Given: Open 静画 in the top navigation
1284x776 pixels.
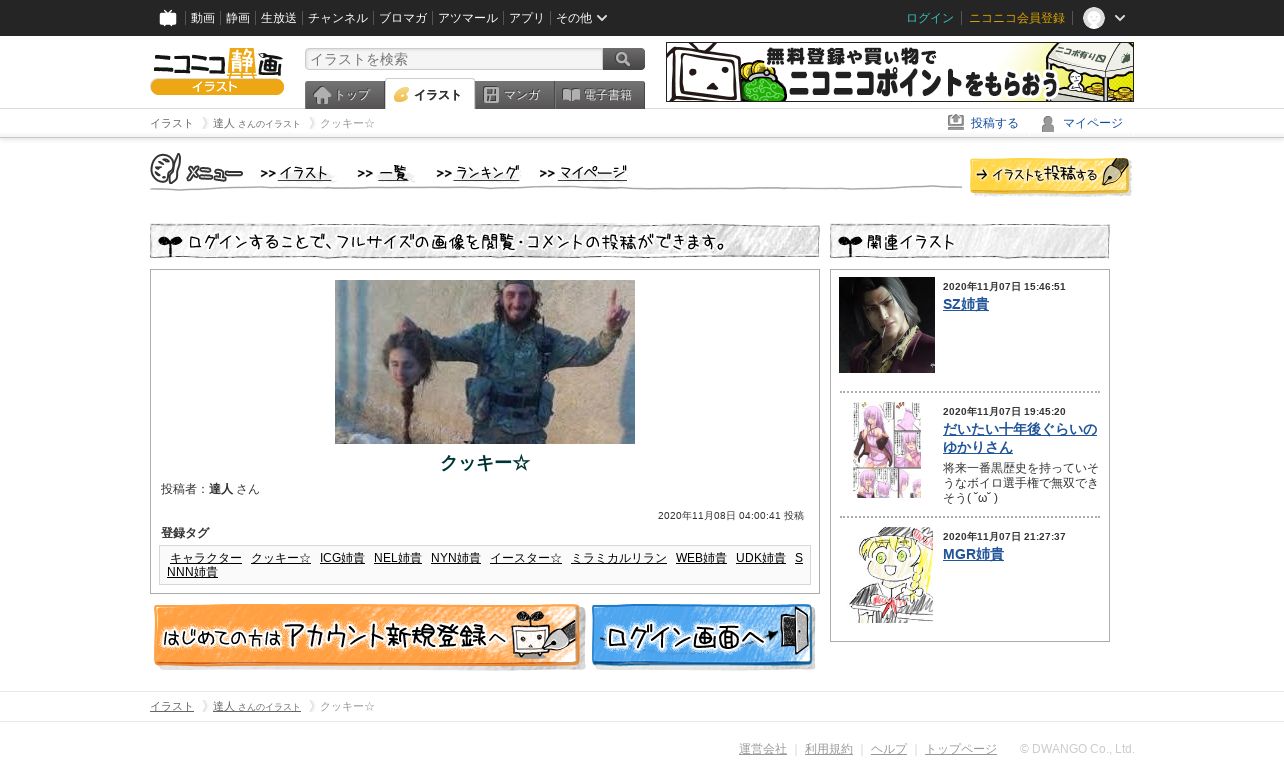Looking at the screenshot, I should click(238, 18).
